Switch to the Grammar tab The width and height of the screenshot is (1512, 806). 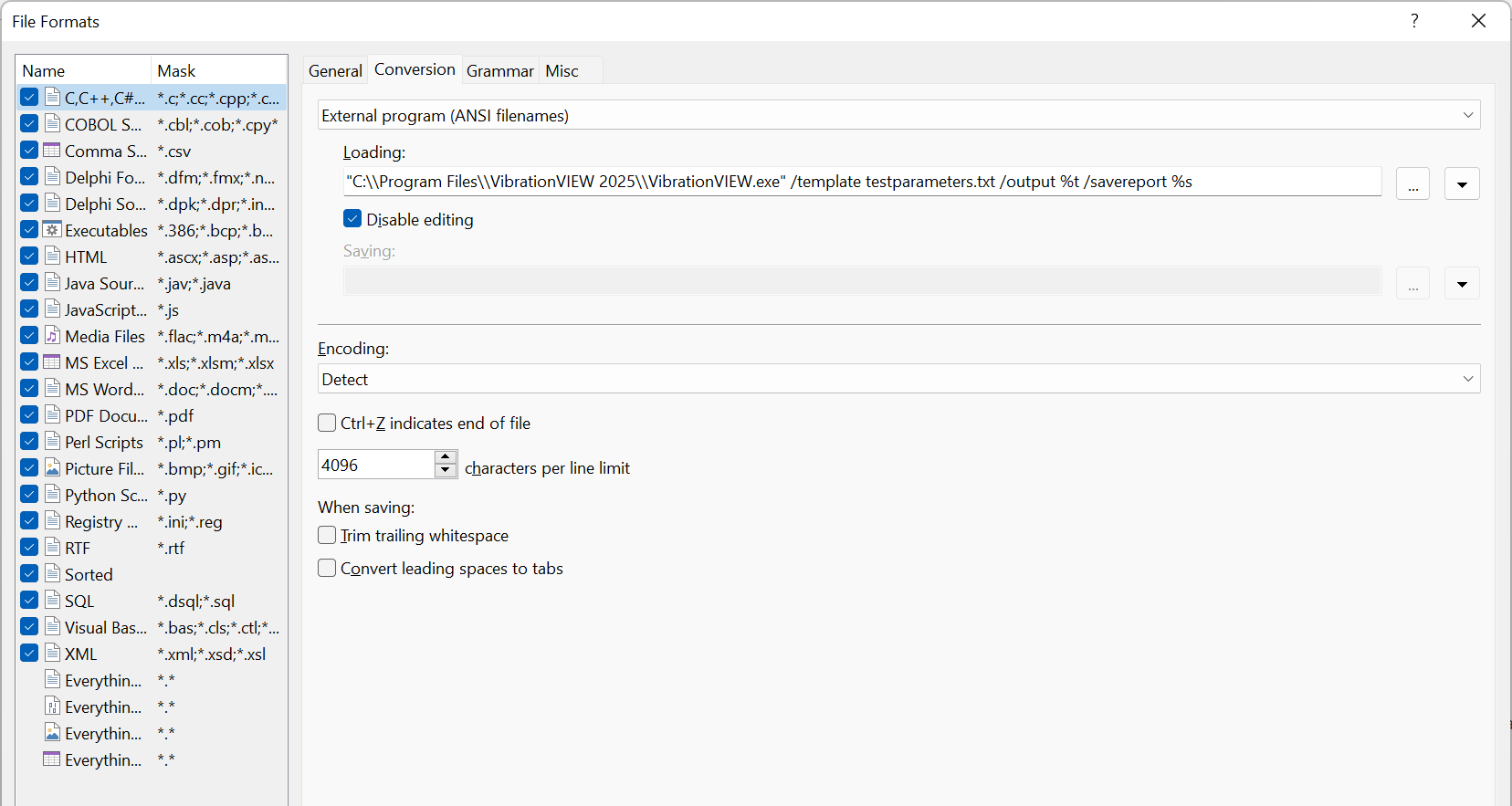click(x=499, y=70)
